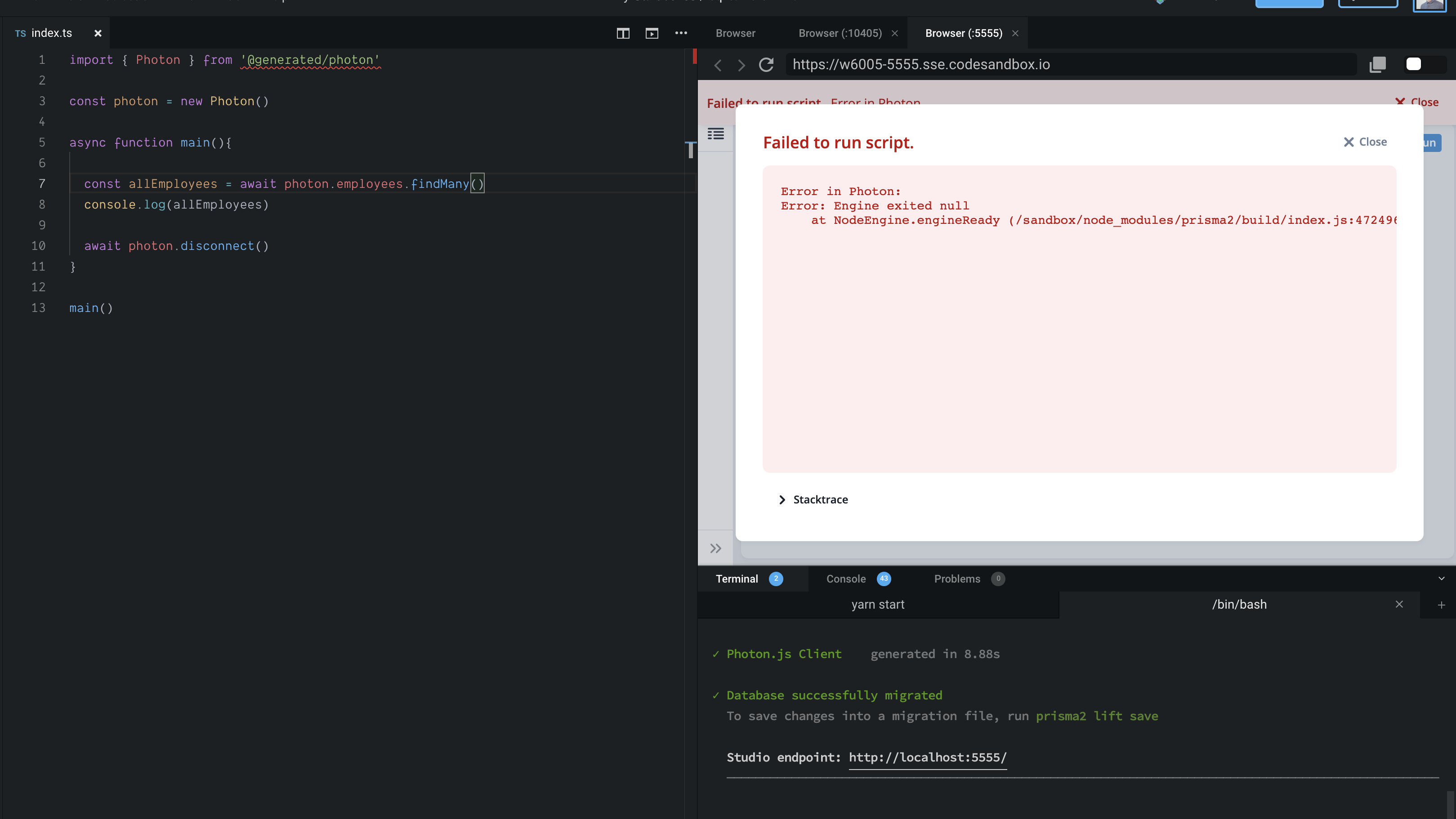Go back in the preview browser
The height and width of the screenshot is (819, 1456).
(718, 65)
